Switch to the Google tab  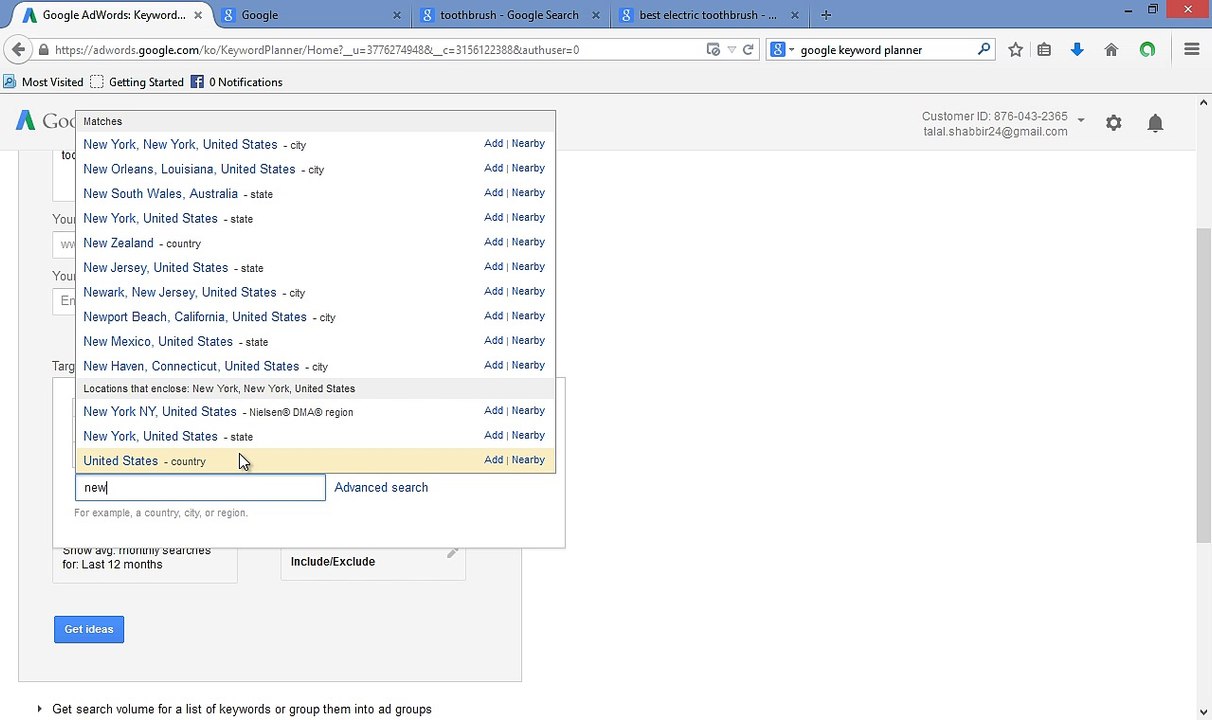click(311, 15)
